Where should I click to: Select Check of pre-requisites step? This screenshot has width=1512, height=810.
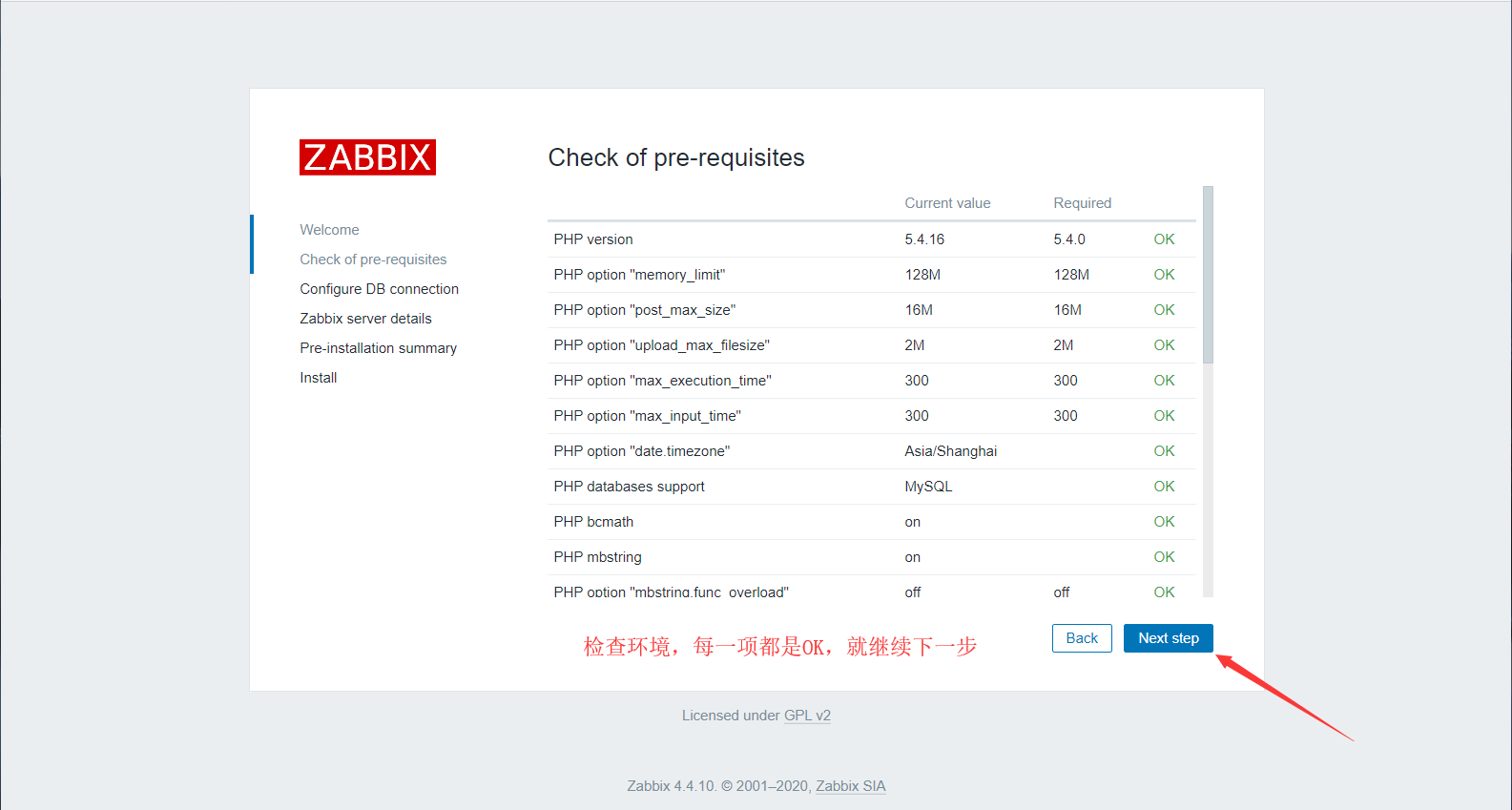[373, 260]
